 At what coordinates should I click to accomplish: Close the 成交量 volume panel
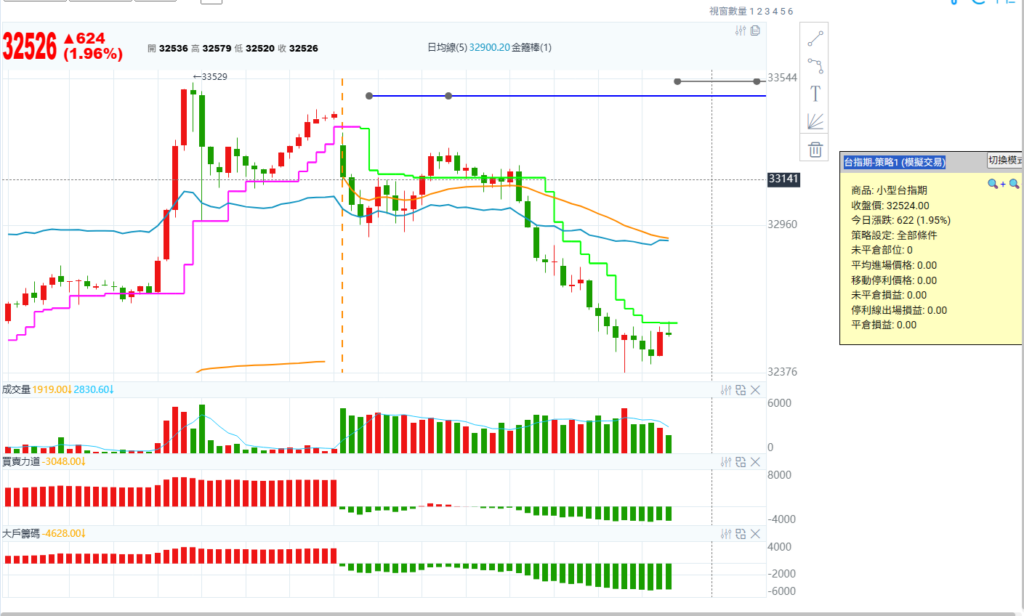pos(756,390)
